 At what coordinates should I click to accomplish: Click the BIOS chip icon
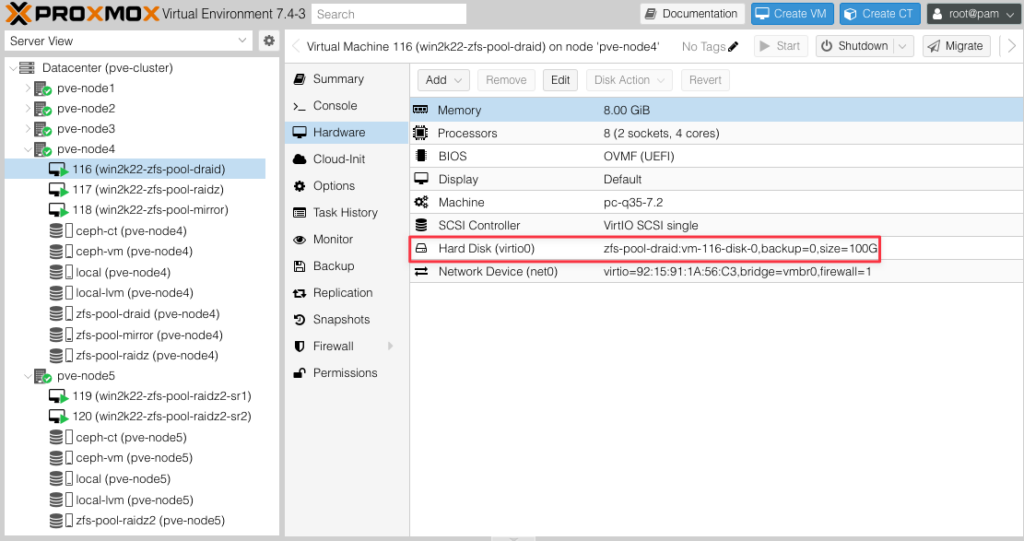pos(421,156)
